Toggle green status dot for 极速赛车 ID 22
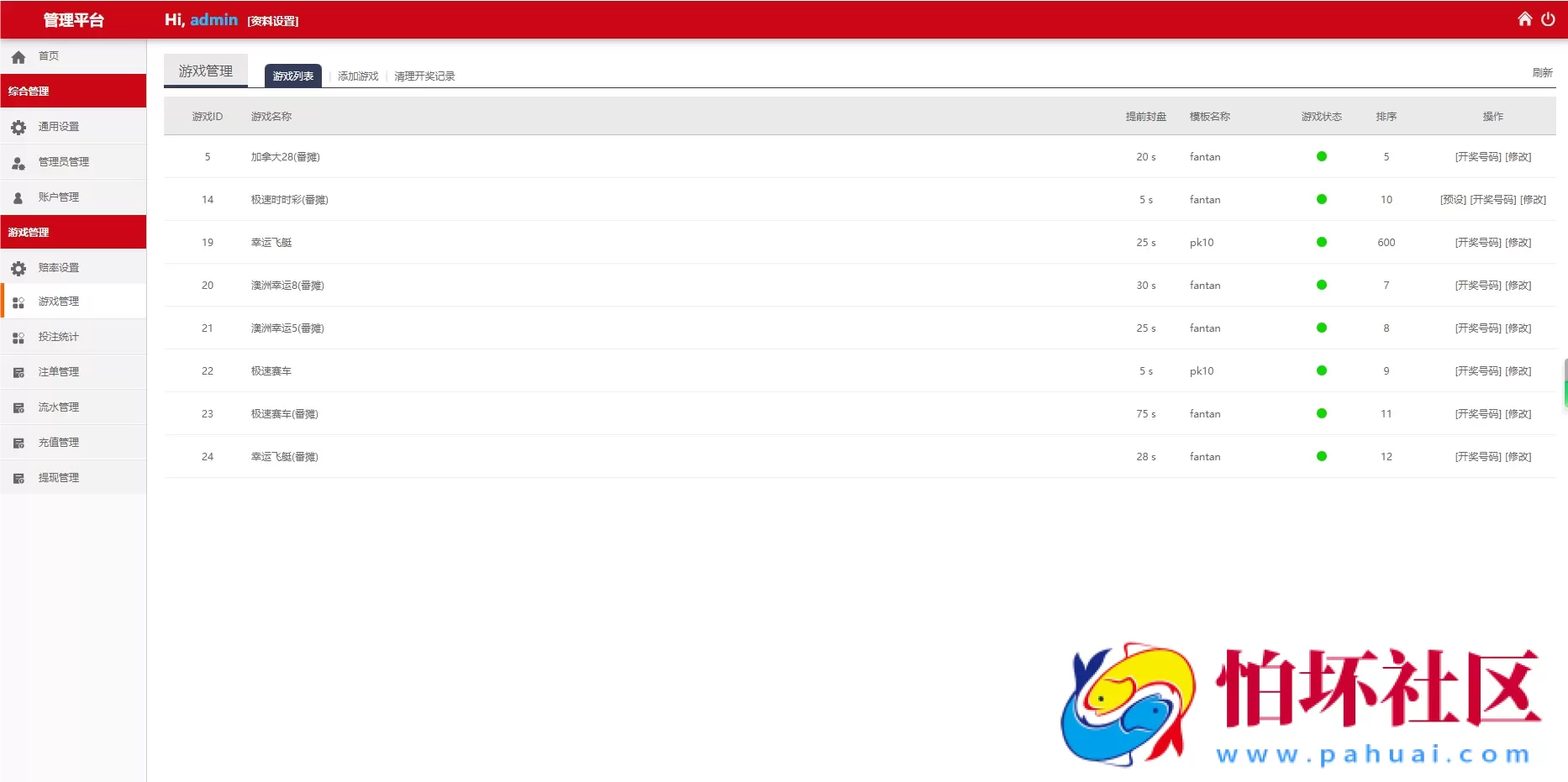1568x782 pixels. coord(1321,370)
